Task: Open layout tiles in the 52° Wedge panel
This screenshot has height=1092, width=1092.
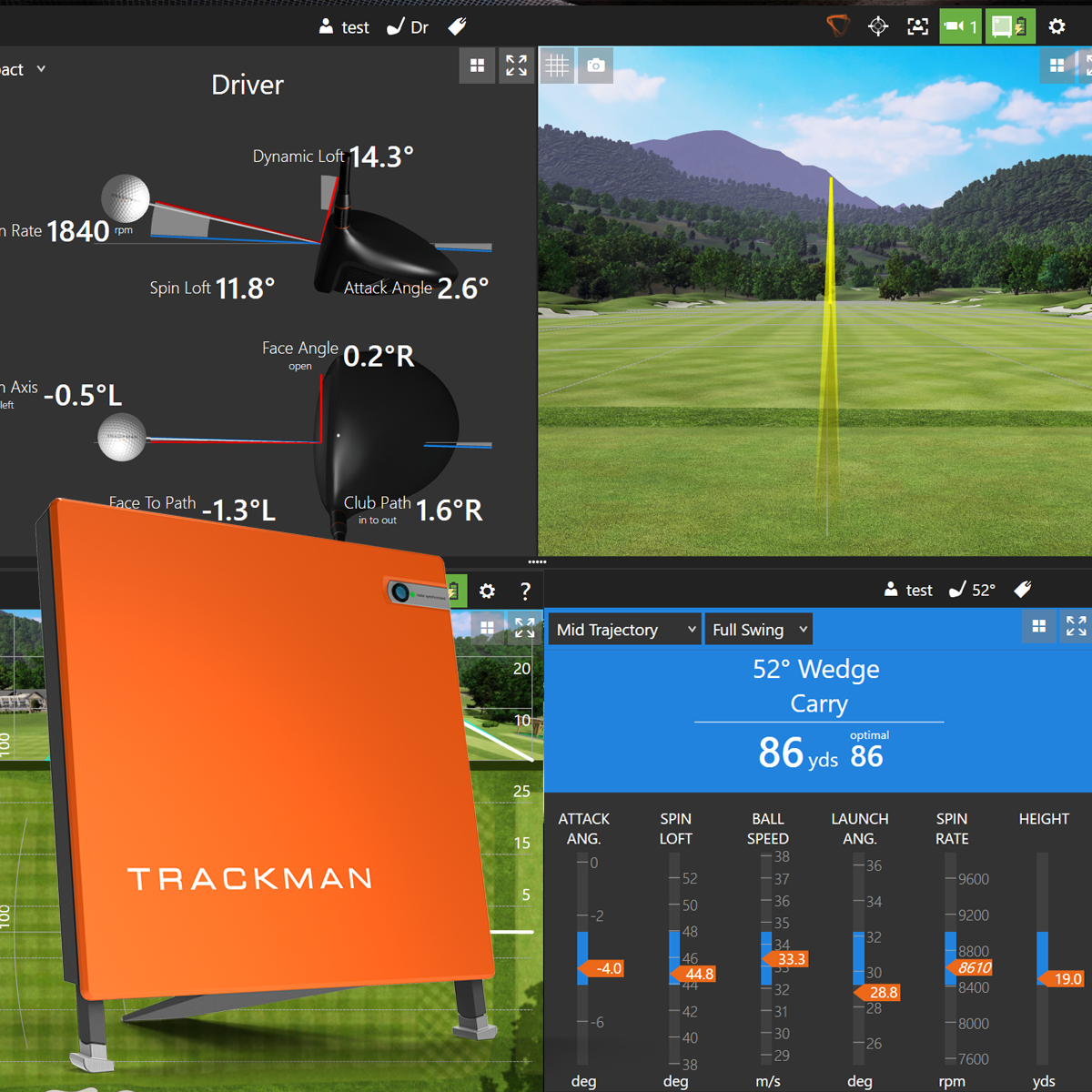Action: pyautogui.click(x=1038, y=626)
